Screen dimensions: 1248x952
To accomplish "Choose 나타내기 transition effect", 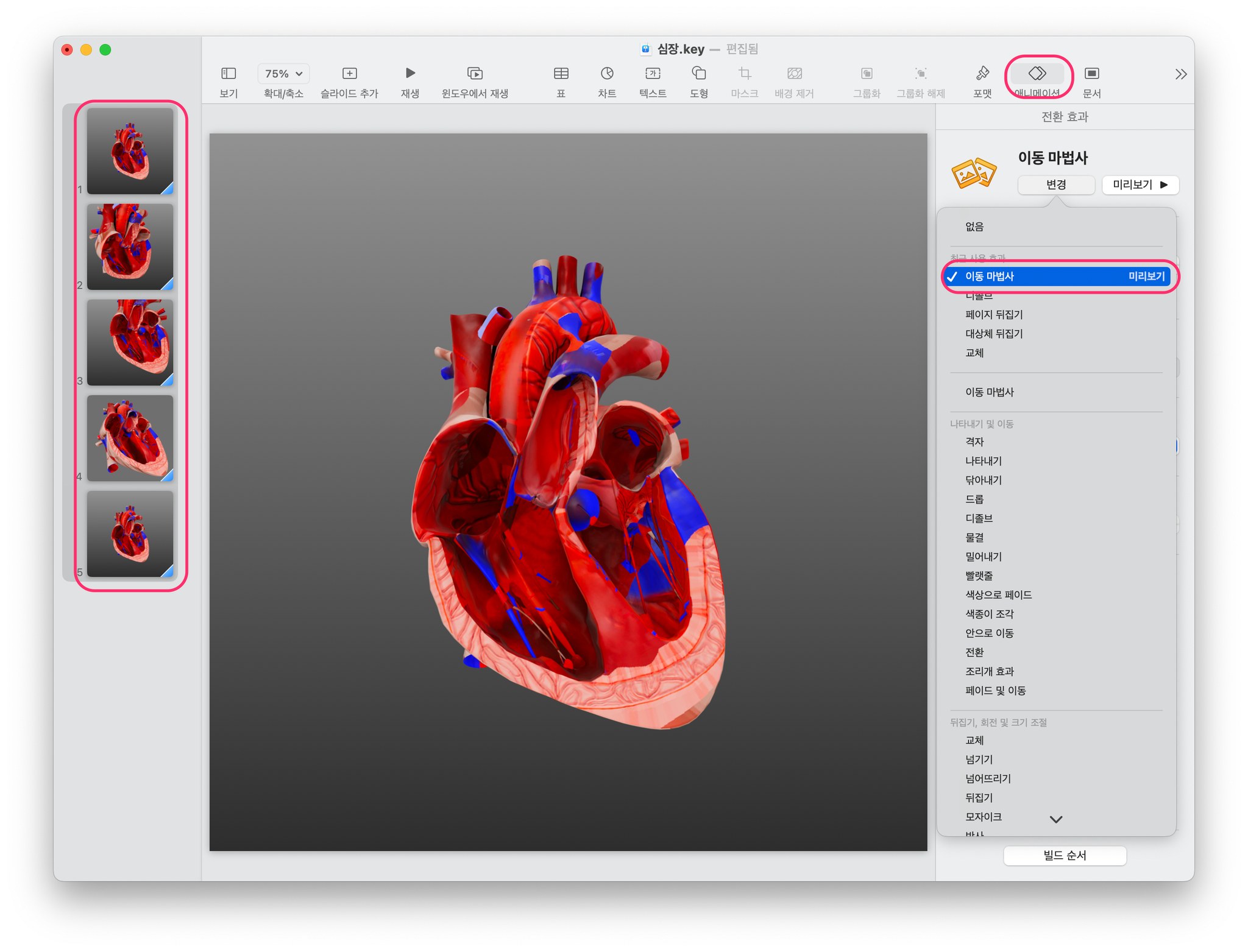I will click(984, 461).
